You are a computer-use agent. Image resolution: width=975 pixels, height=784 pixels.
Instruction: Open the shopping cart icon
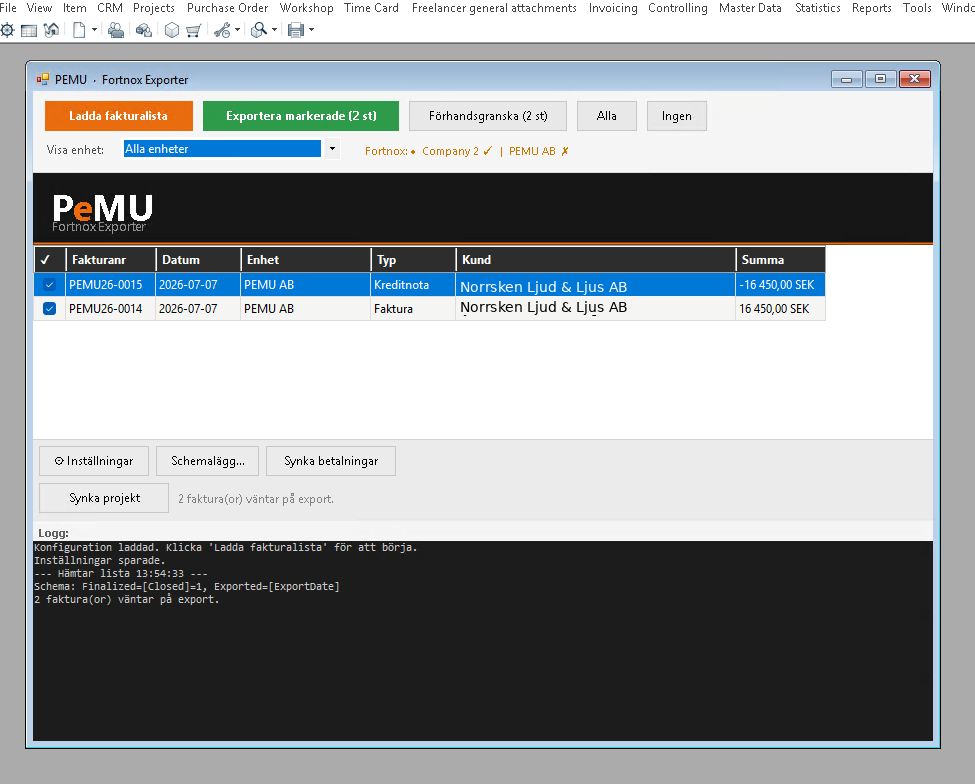point(194,30)
